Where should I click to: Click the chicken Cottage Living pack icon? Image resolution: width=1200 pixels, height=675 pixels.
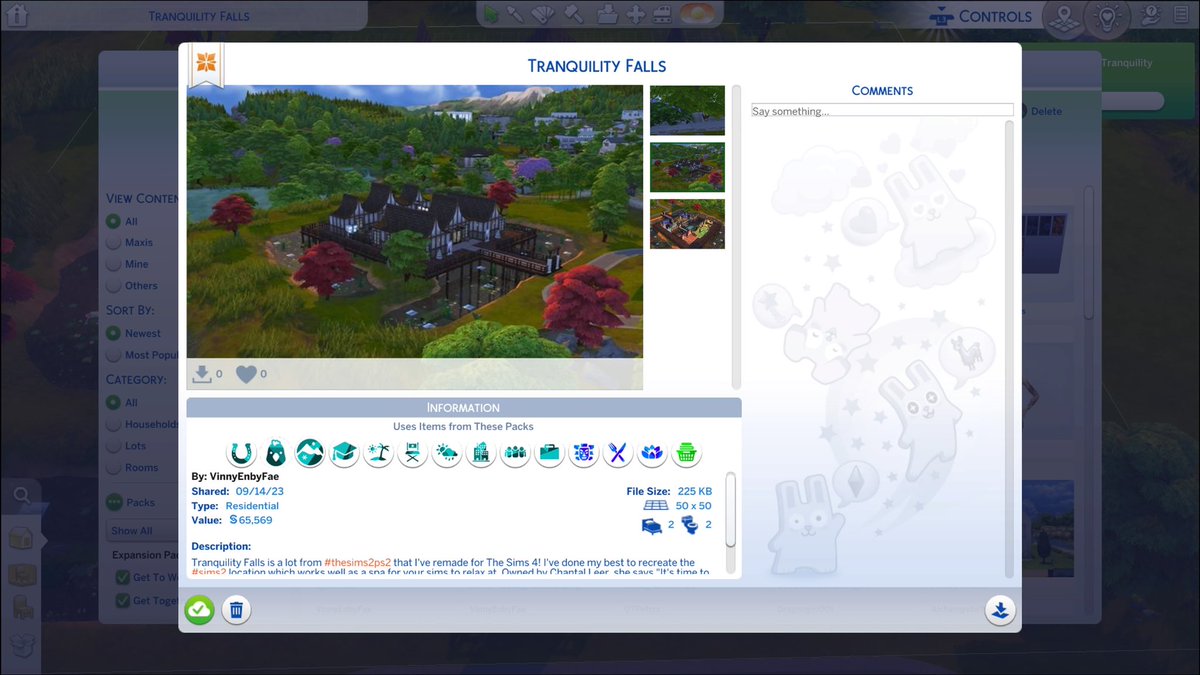point(275,453)
